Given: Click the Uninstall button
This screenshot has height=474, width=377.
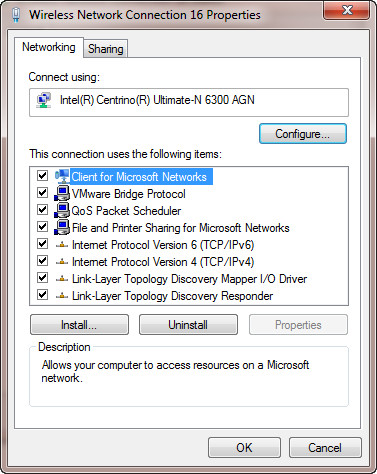Looking at the screenshot, I should click(188, 325).
